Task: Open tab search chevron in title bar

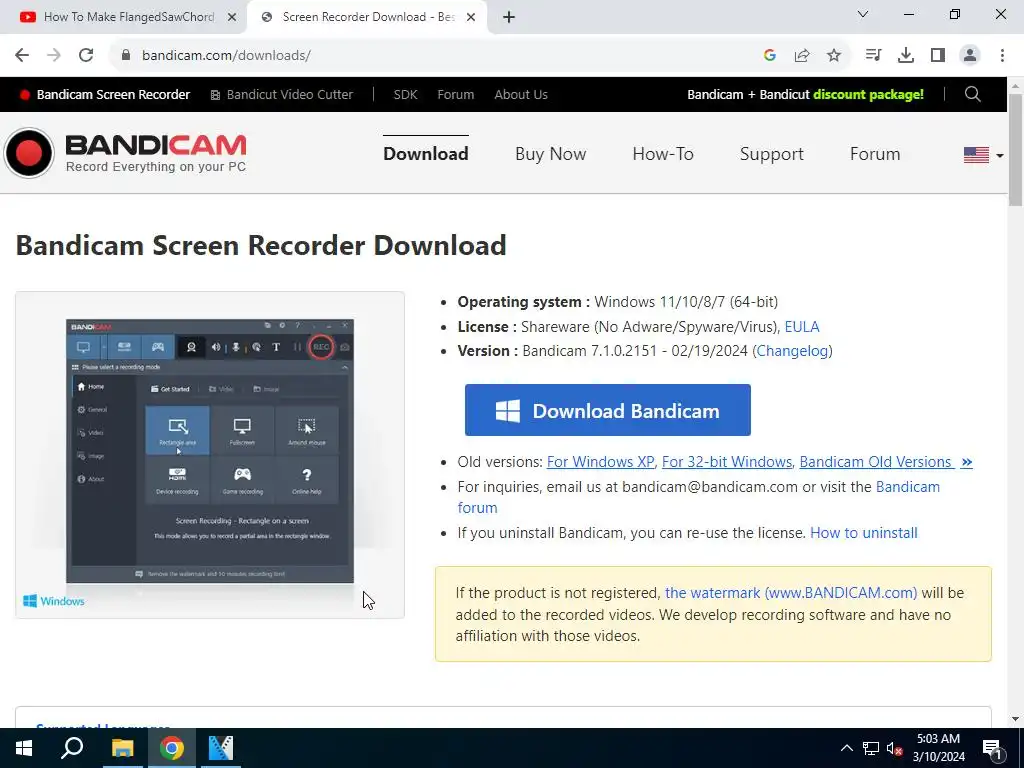Action: coord(863,14)
